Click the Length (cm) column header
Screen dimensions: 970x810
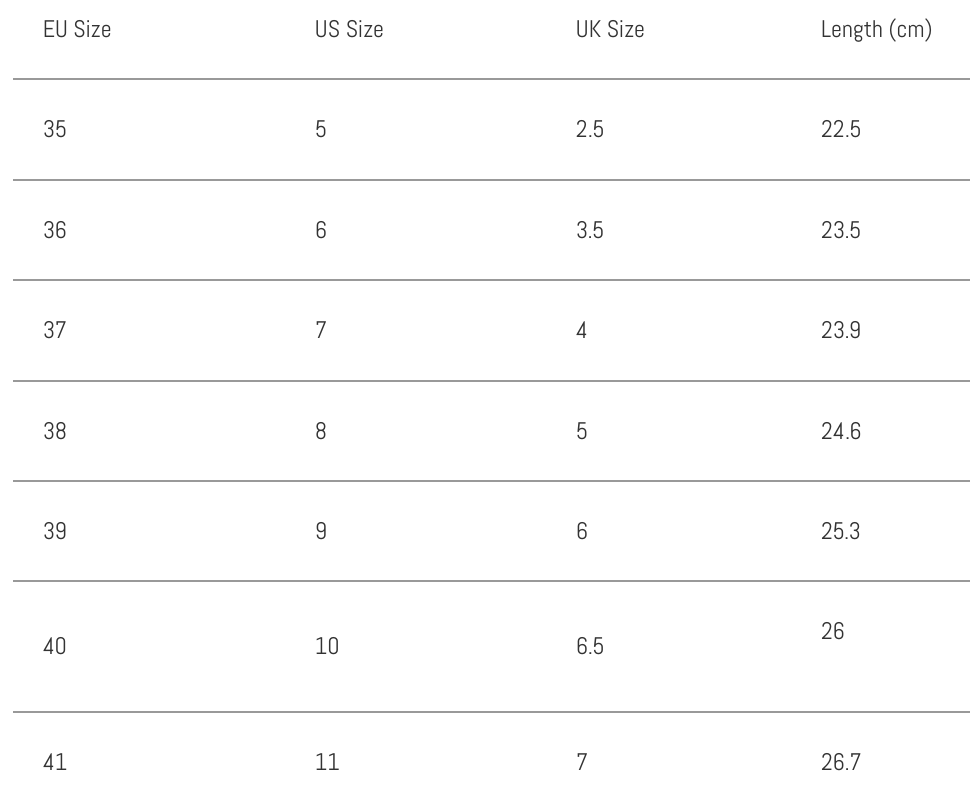875,30
